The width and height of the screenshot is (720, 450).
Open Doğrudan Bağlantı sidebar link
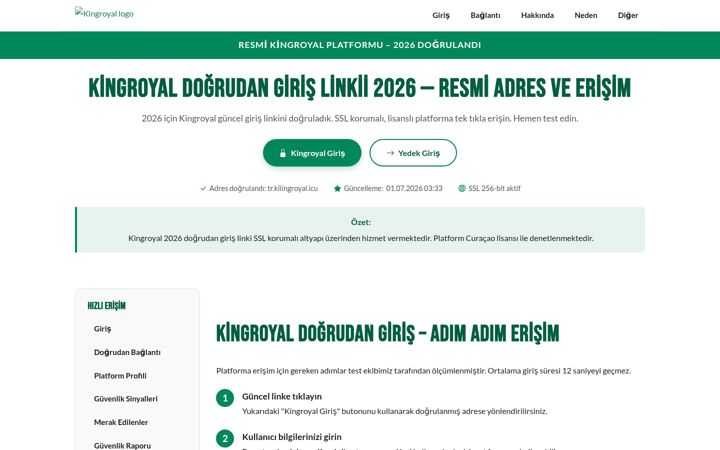point(127,352)
